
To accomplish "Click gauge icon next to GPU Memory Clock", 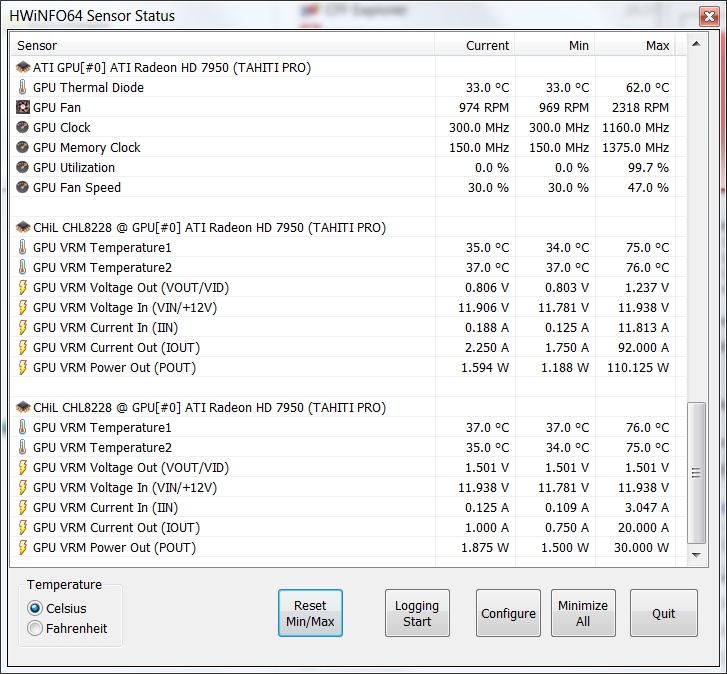I will click(x=22, y=147).
